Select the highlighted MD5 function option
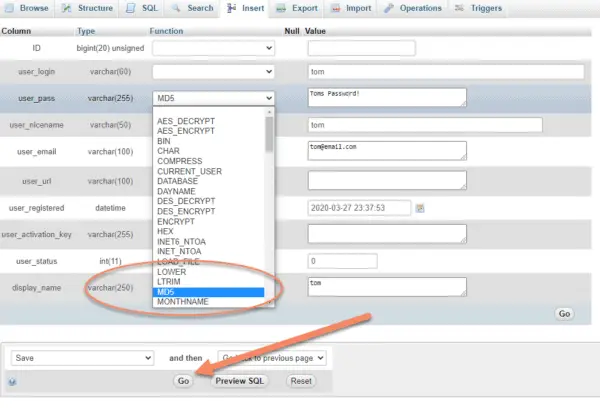 [x=208, y=292]
